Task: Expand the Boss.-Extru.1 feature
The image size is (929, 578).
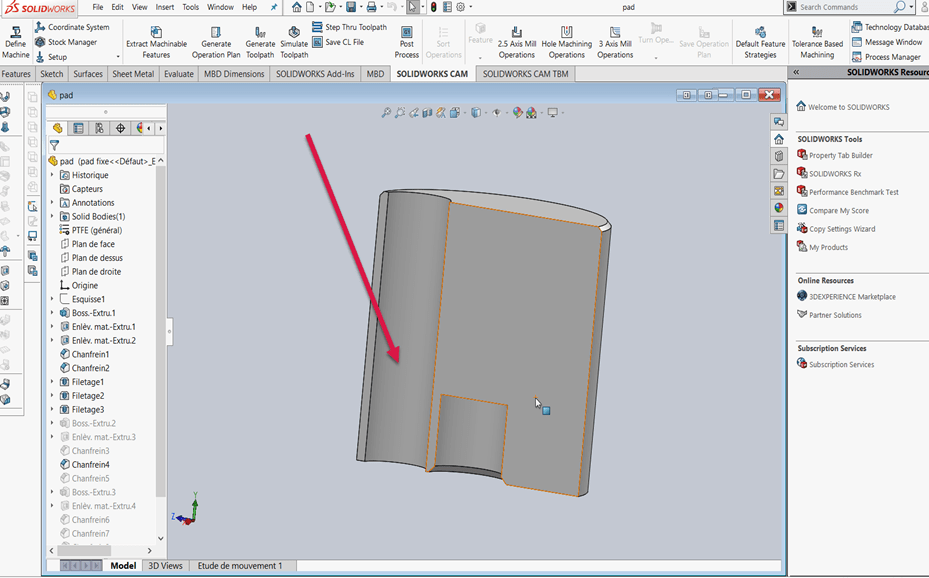Action: tap(52, 313)
